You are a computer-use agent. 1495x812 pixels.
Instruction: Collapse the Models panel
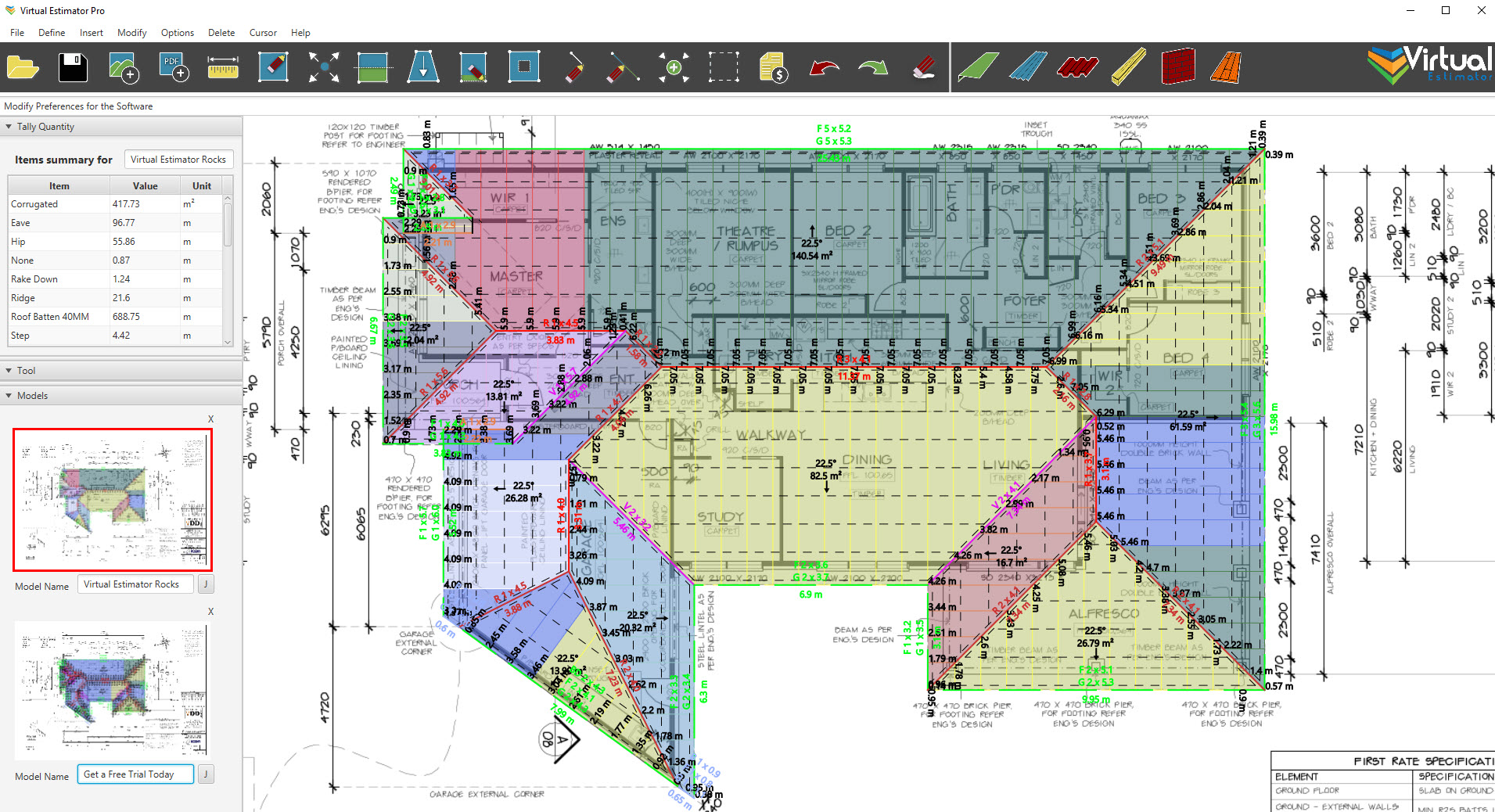coord(8,395)
